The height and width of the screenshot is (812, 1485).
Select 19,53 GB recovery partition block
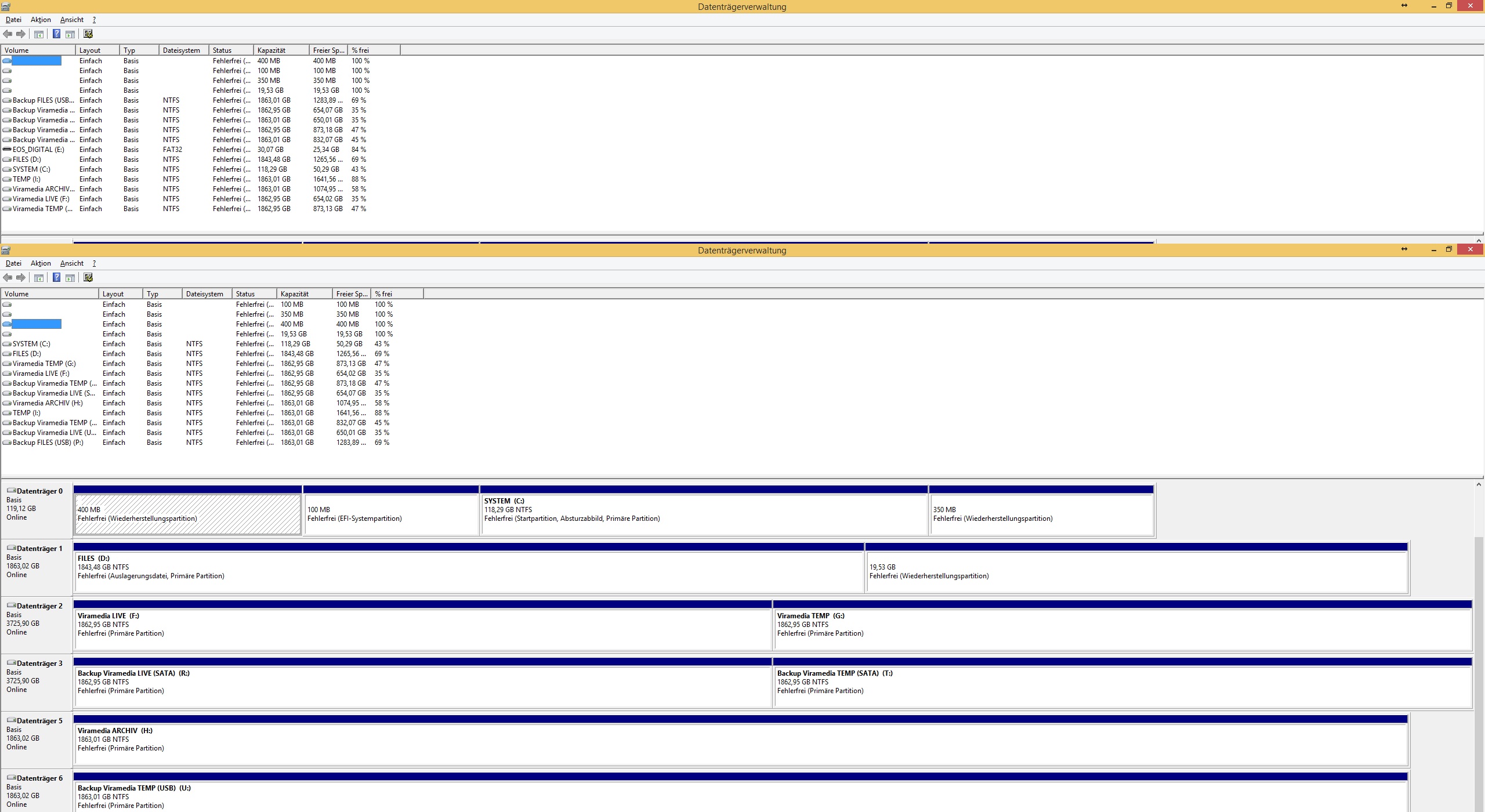click(1136, 572)
